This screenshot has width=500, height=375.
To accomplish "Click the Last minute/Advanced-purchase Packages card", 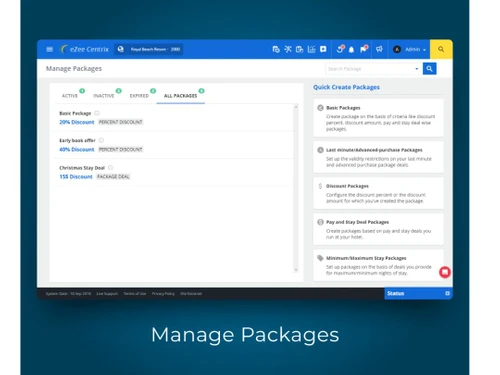I will pyautogui.click(x=378, y=157).
